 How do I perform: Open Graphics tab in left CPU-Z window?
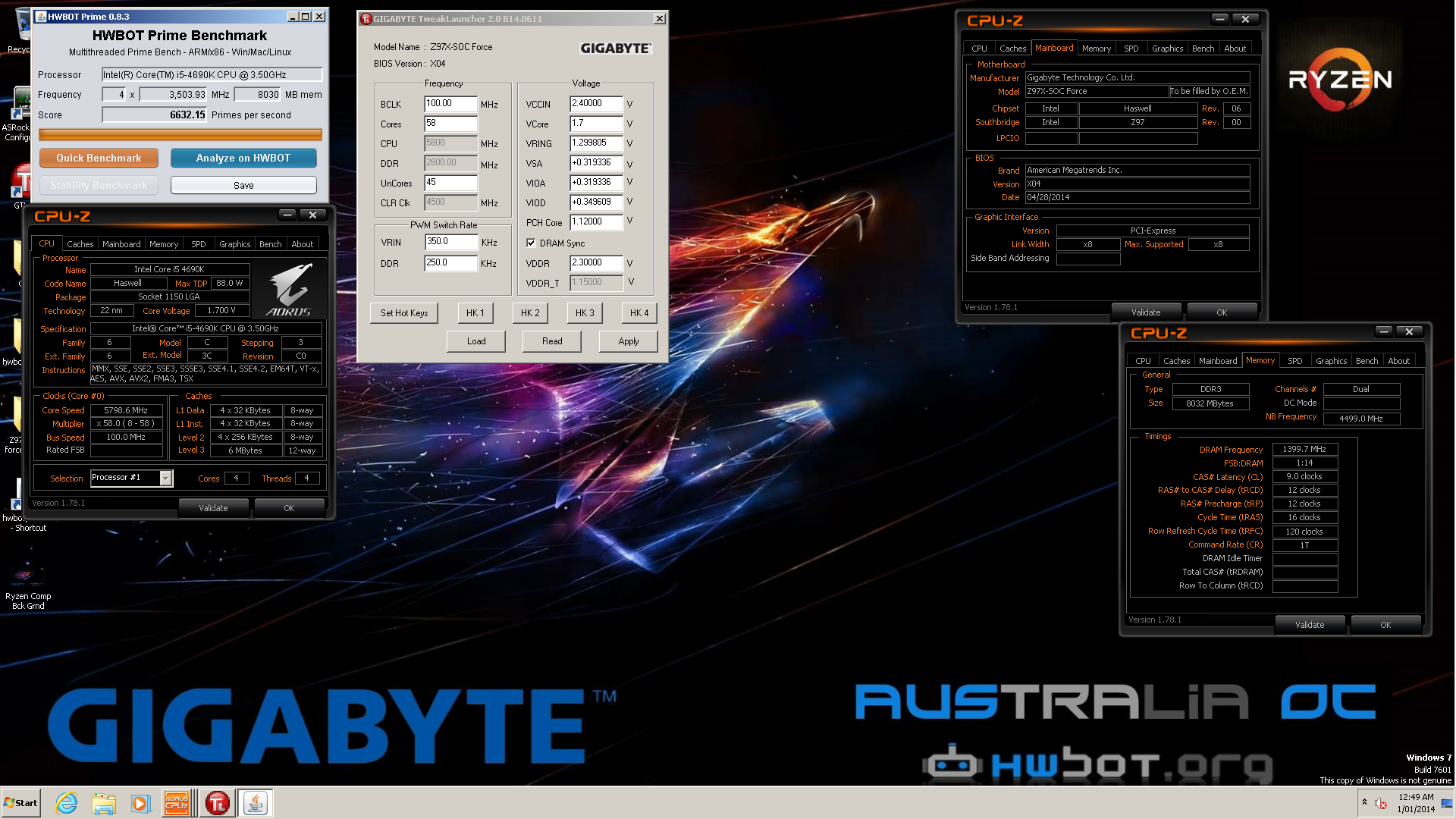tap(234, 244)
